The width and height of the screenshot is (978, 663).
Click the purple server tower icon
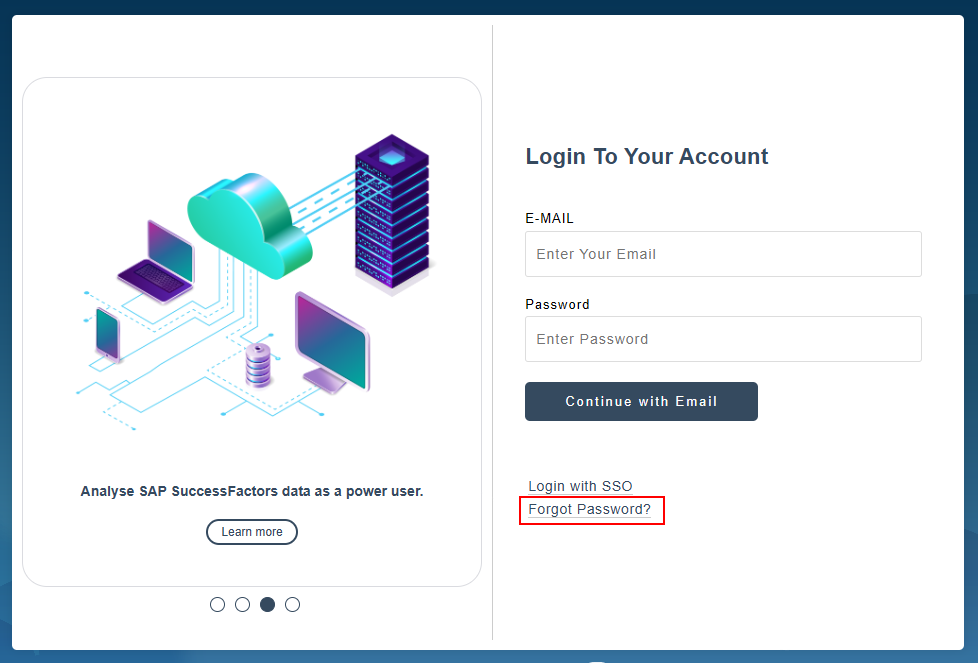coord(390,210)
